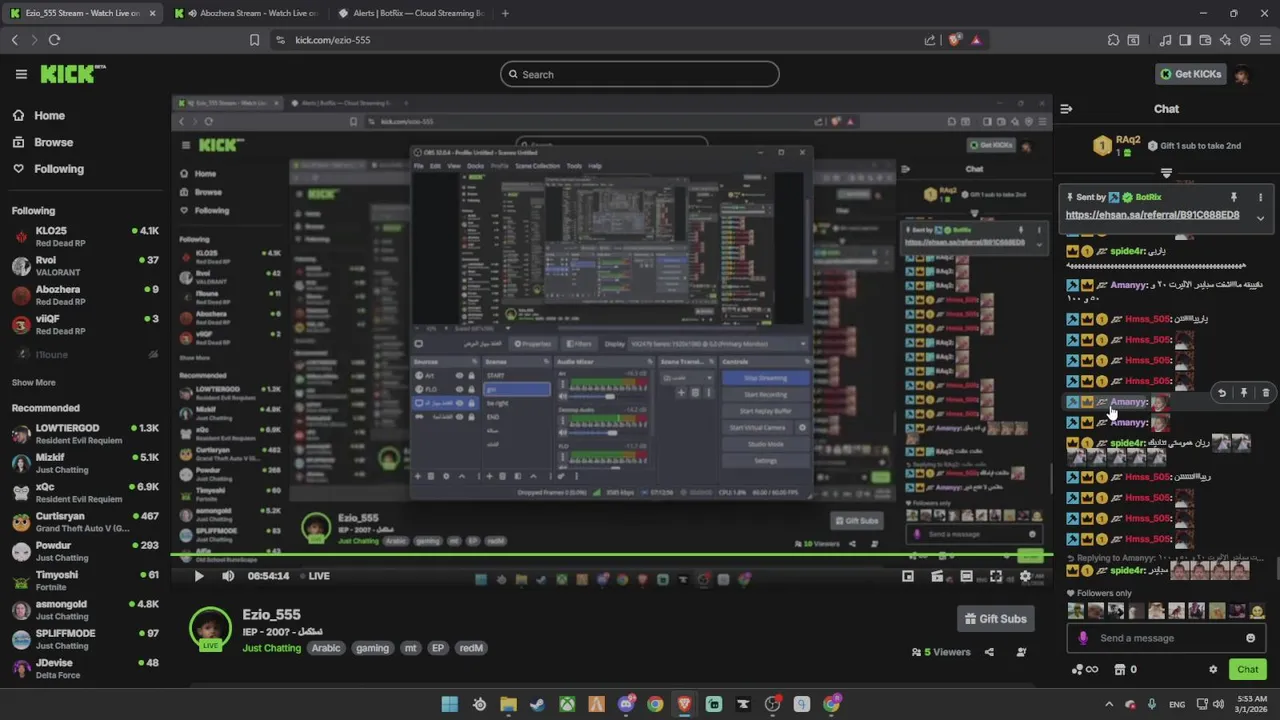Viewport: 1280px width, 720px height.
Task: Open xQc in the Recommended list
Action: coord(84,492)
